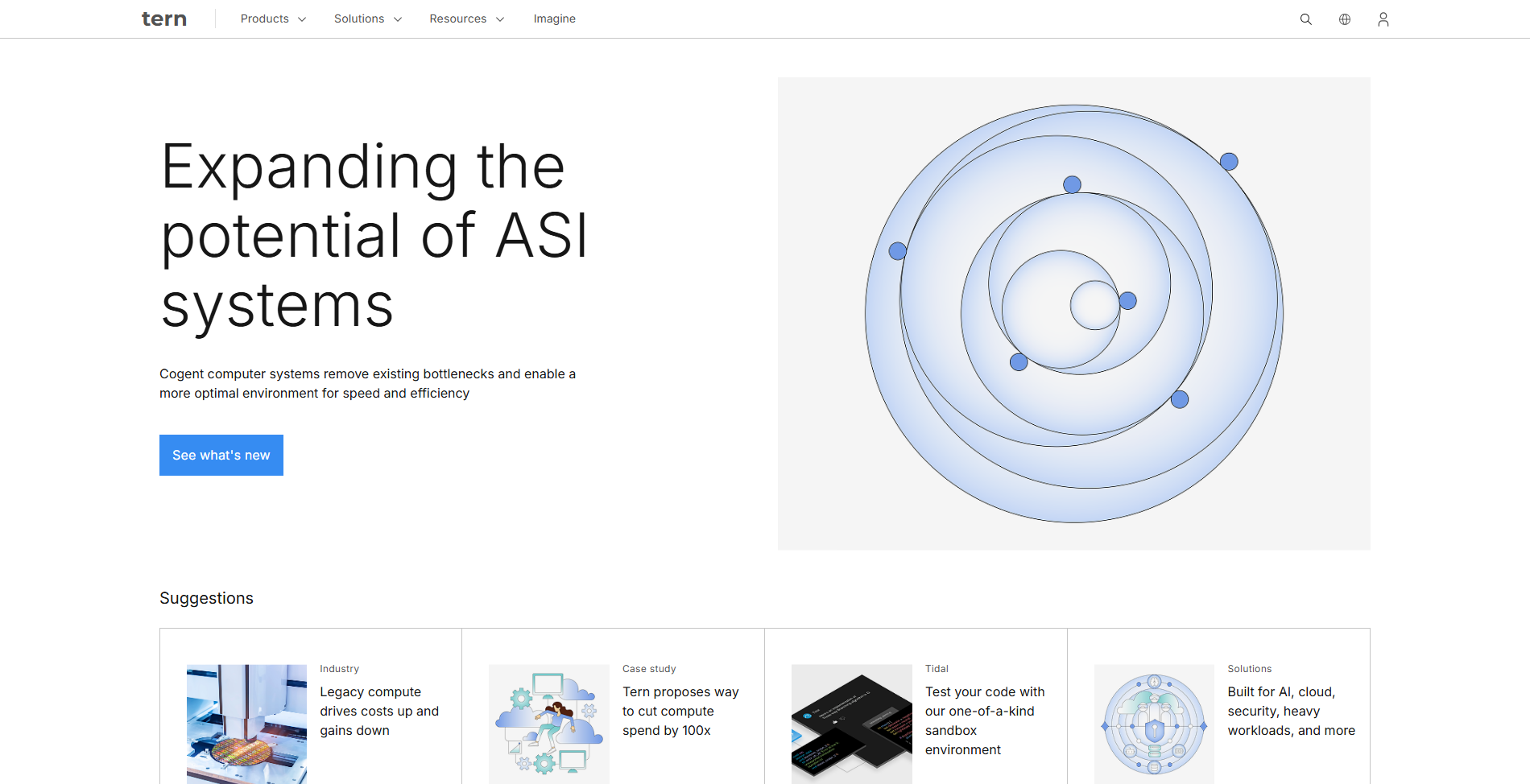Expand the Solutions dropdown menu
Viewport: 1530px width, 784px height.
[367, 19]
